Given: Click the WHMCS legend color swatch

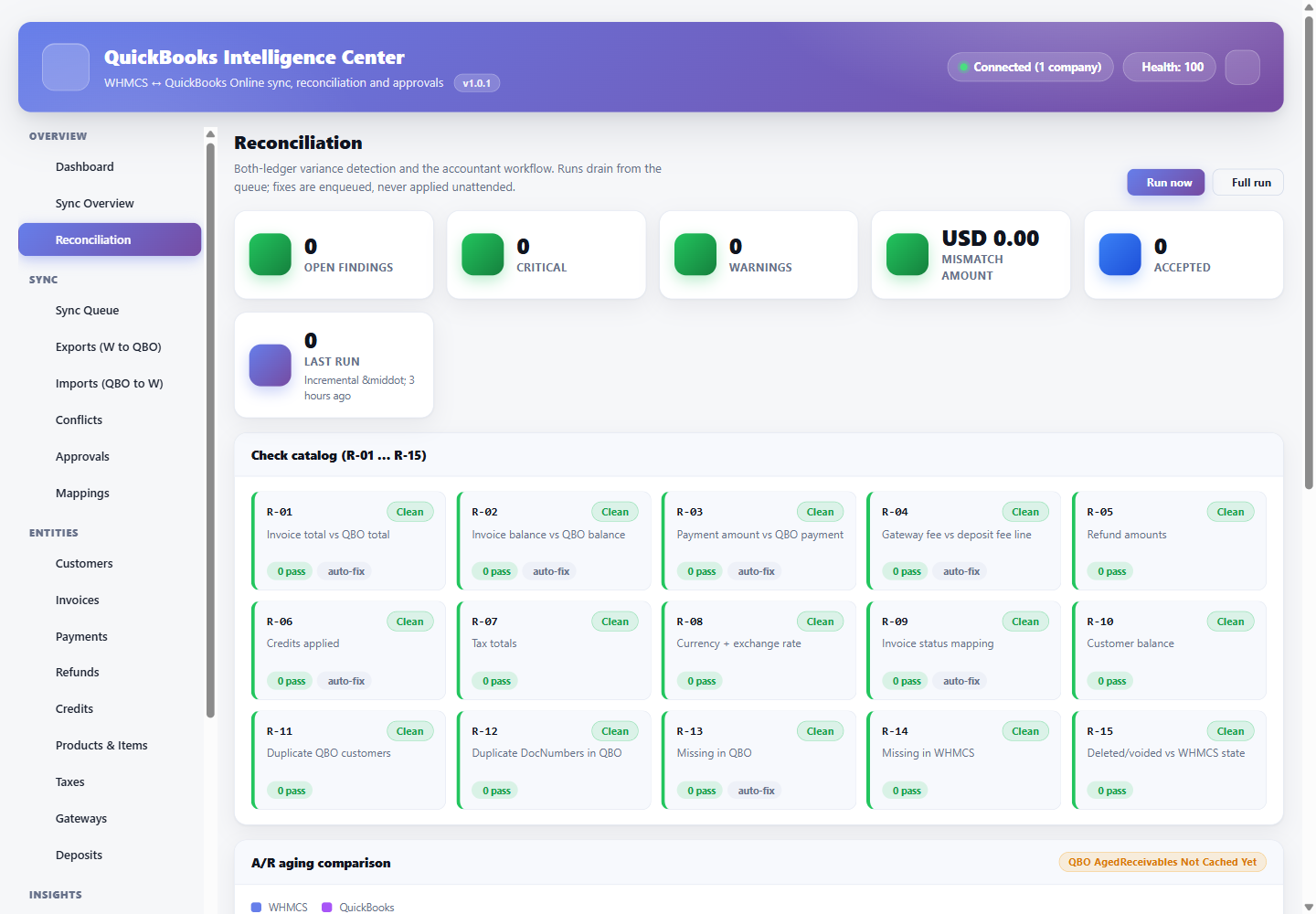Looking at the screenshot, I should click(x=256, y=908).
